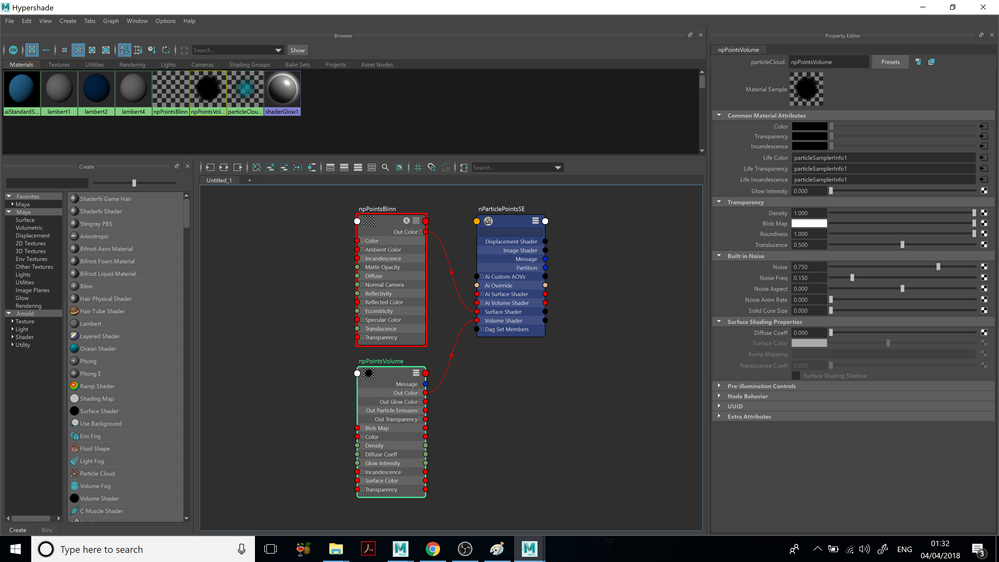Create a Surface Shader from list

point(99,411)
